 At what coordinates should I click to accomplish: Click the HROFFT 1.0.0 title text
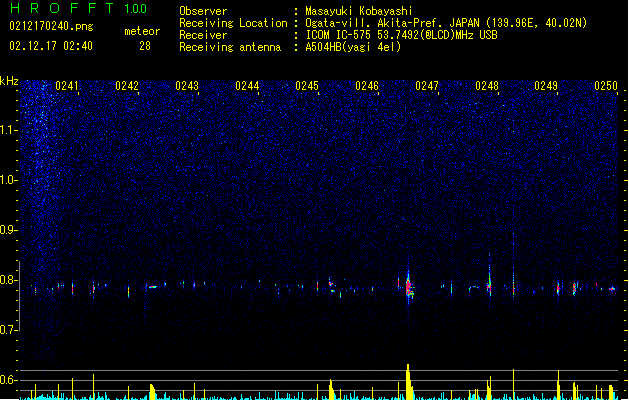tap(79, 8)
